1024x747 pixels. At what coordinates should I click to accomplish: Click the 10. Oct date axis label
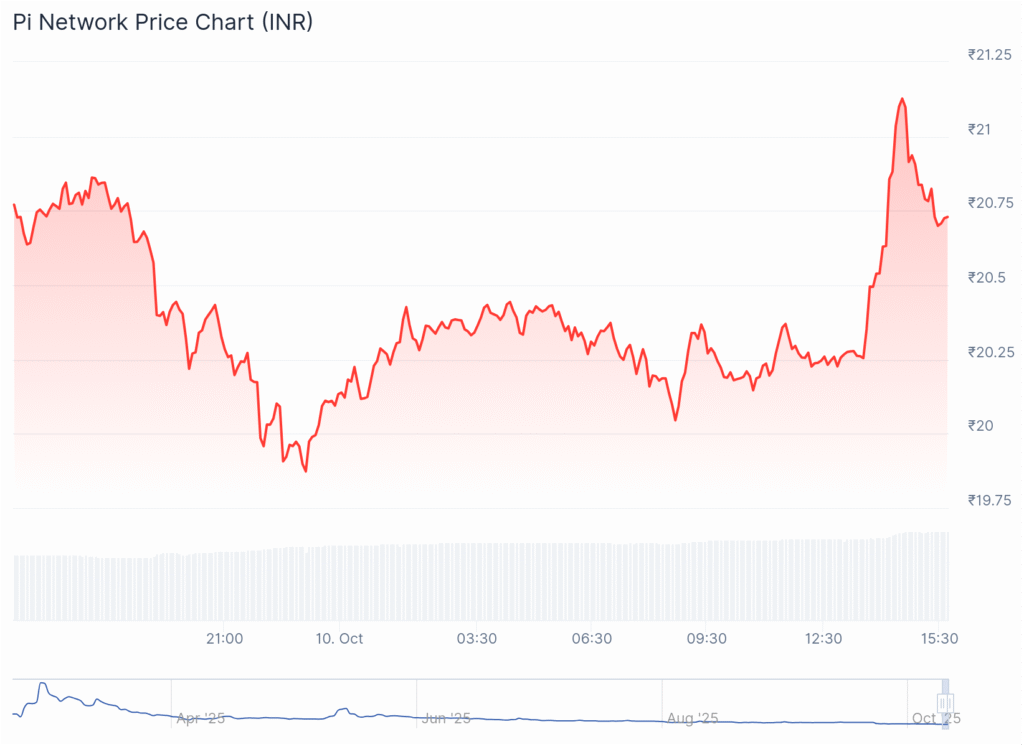338,638
